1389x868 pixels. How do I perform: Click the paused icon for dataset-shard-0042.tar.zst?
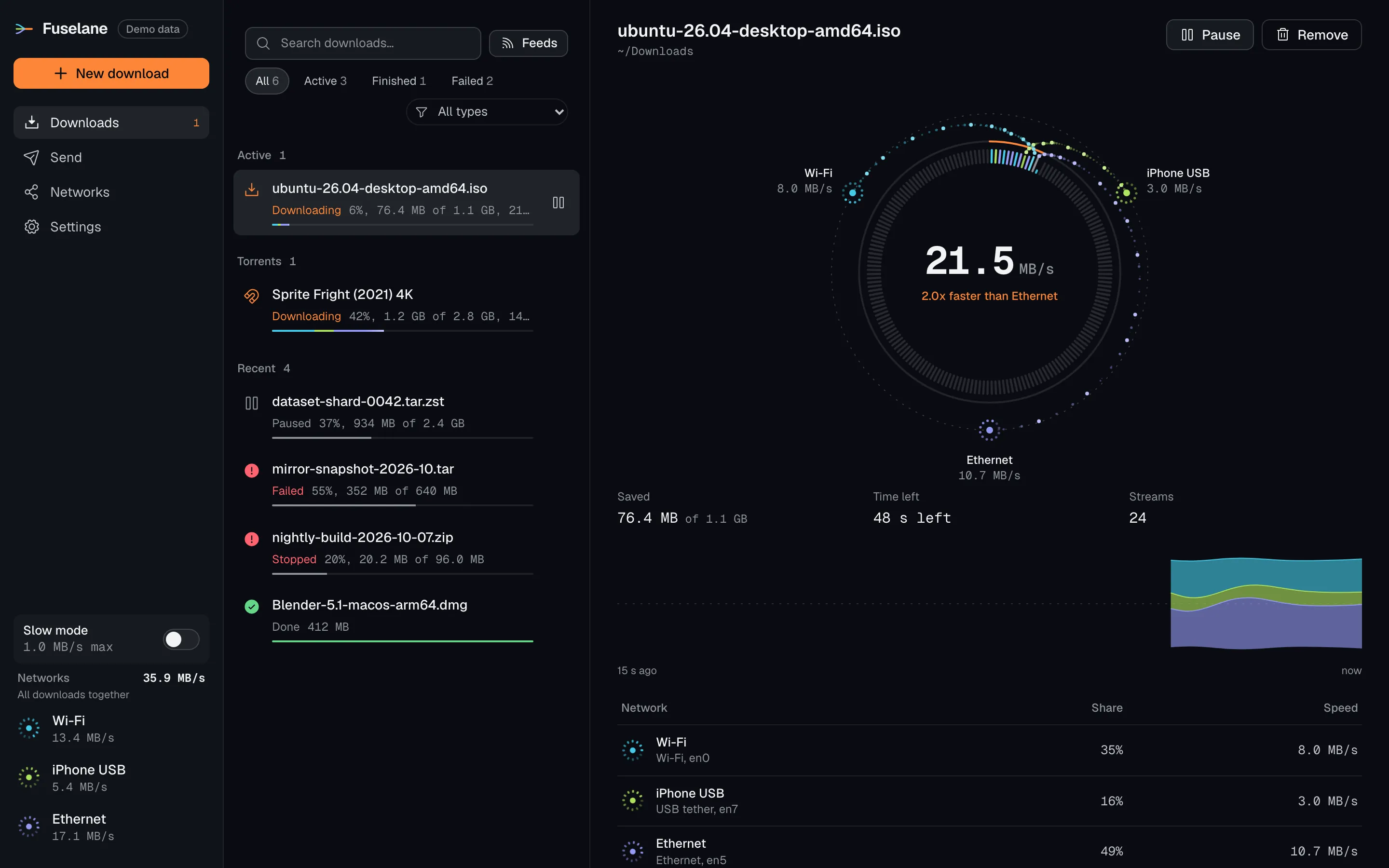point(251,403)
